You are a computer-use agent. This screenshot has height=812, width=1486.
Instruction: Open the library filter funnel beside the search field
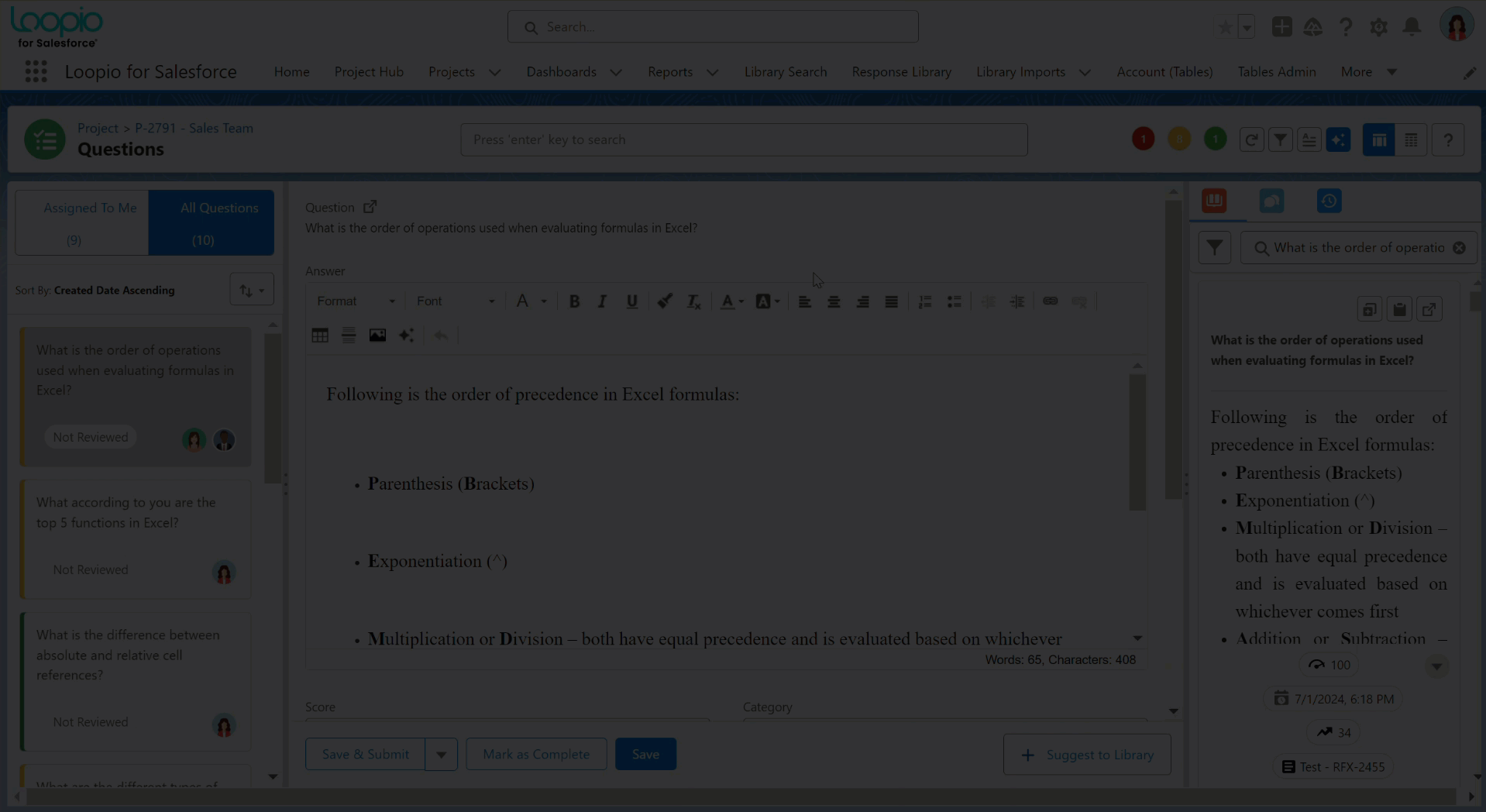1214,248
